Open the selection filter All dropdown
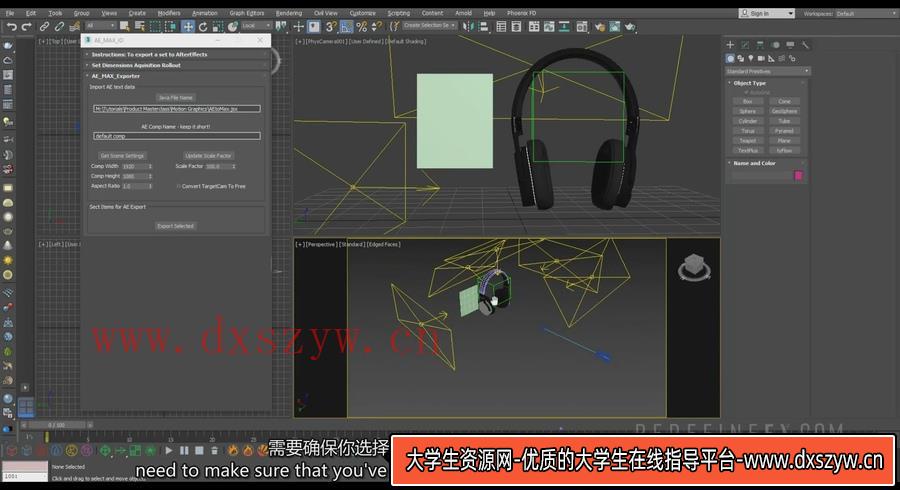The image size is (900, 490). coord(100,26)
